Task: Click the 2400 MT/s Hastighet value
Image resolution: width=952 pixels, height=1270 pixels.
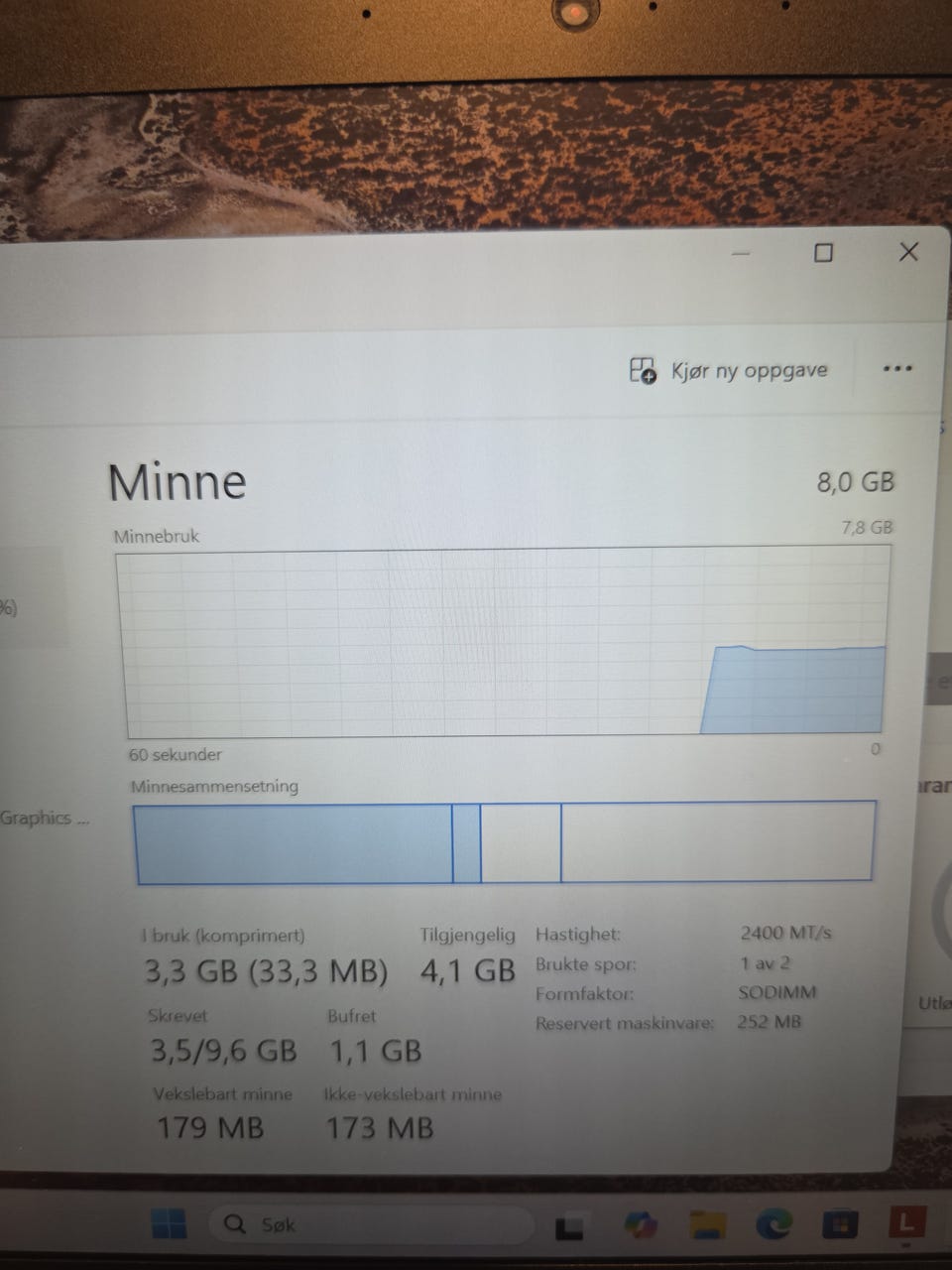Action: tap(785, 933)
